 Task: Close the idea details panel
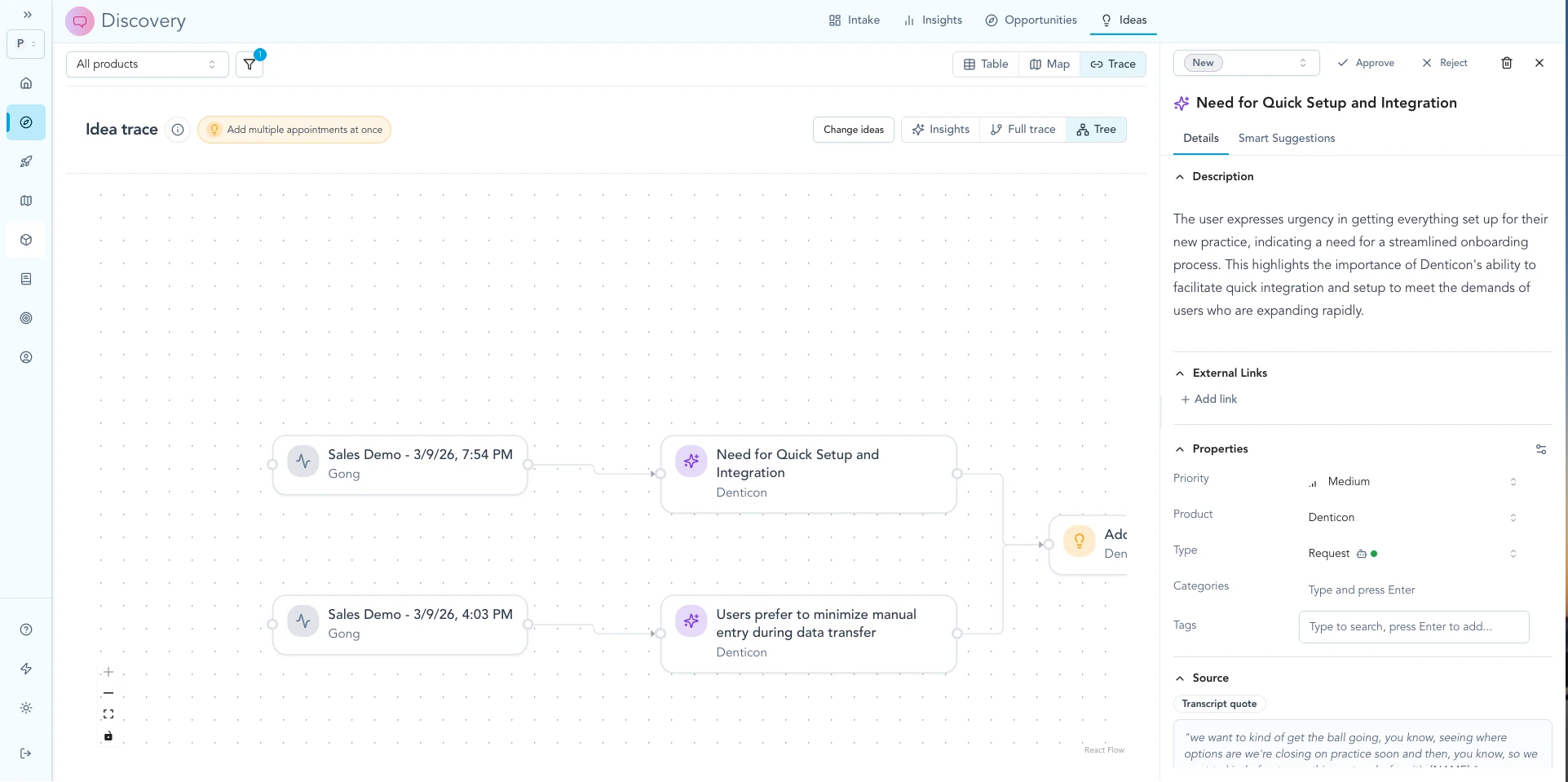[1539, 63]
